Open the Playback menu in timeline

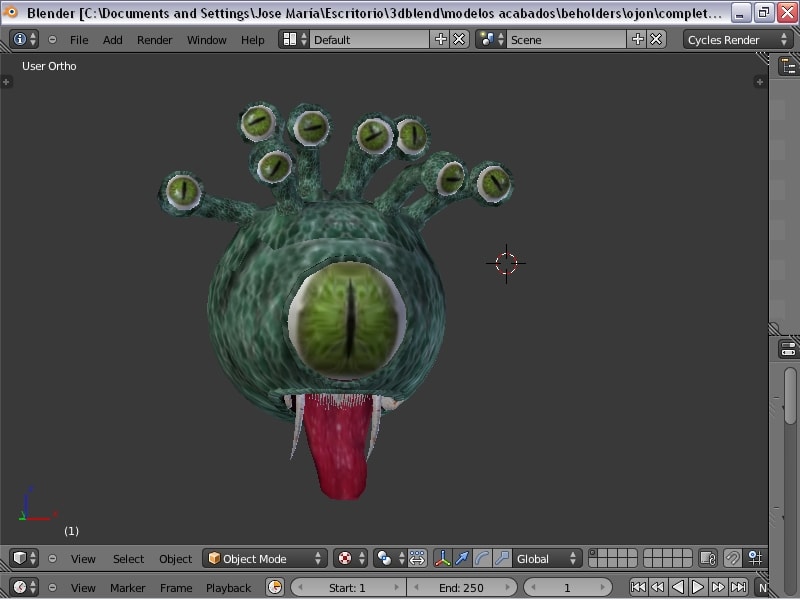[x=228, y=588]
